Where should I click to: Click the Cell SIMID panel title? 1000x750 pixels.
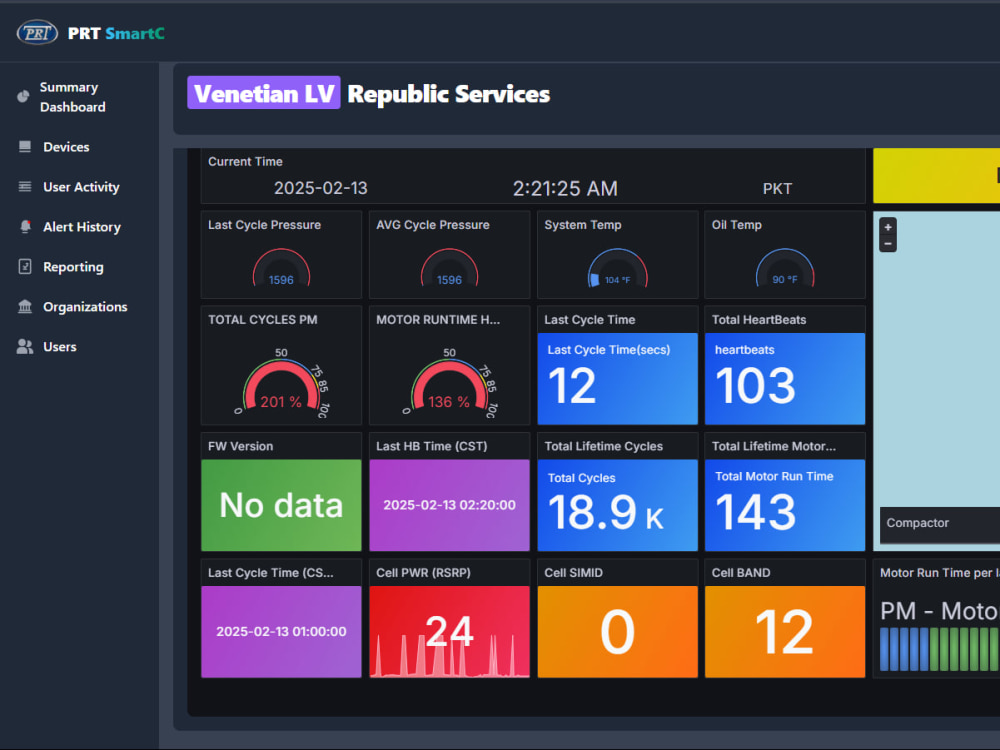tap(573, 573)
